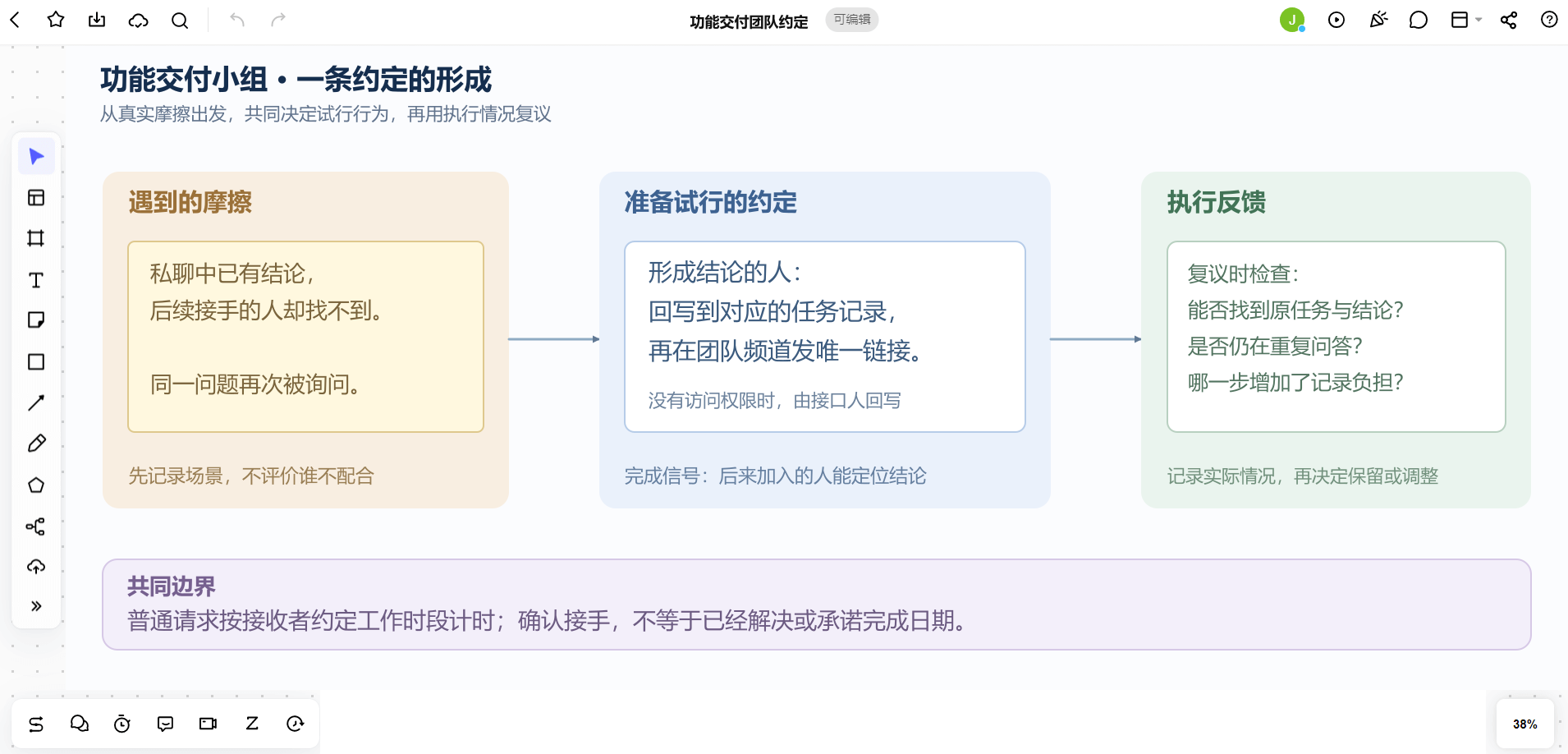
Task: Click the S-shaped icon in bottom bar
Action: [36, 724]
